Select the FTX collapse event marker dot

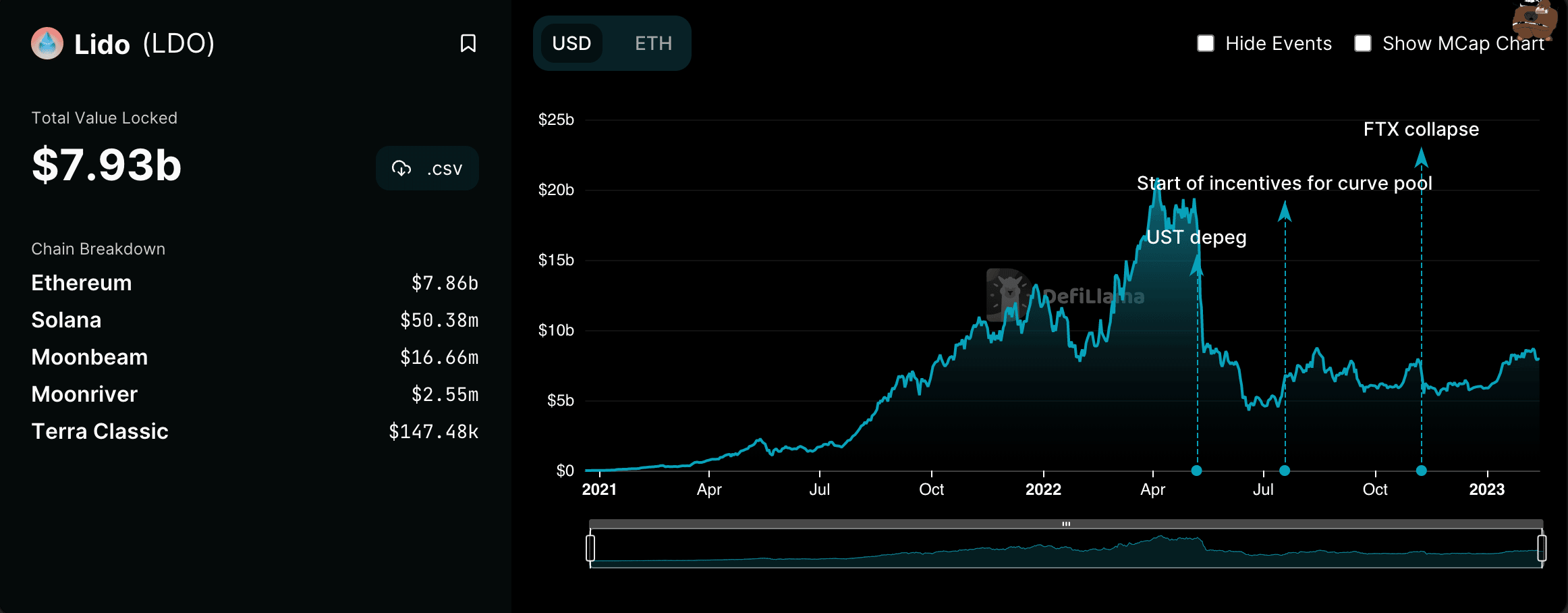(x=1422, y=471)
